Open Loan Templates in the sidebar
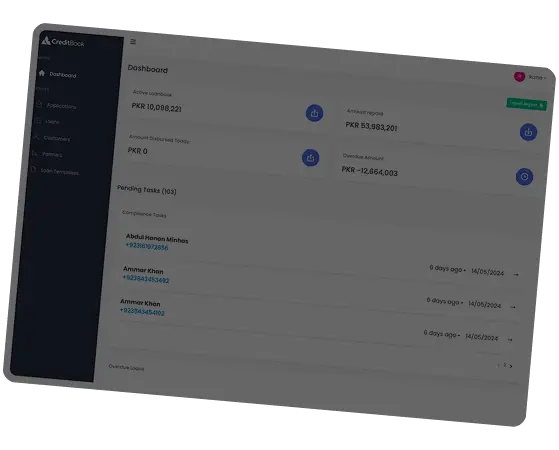 [55, 171]
